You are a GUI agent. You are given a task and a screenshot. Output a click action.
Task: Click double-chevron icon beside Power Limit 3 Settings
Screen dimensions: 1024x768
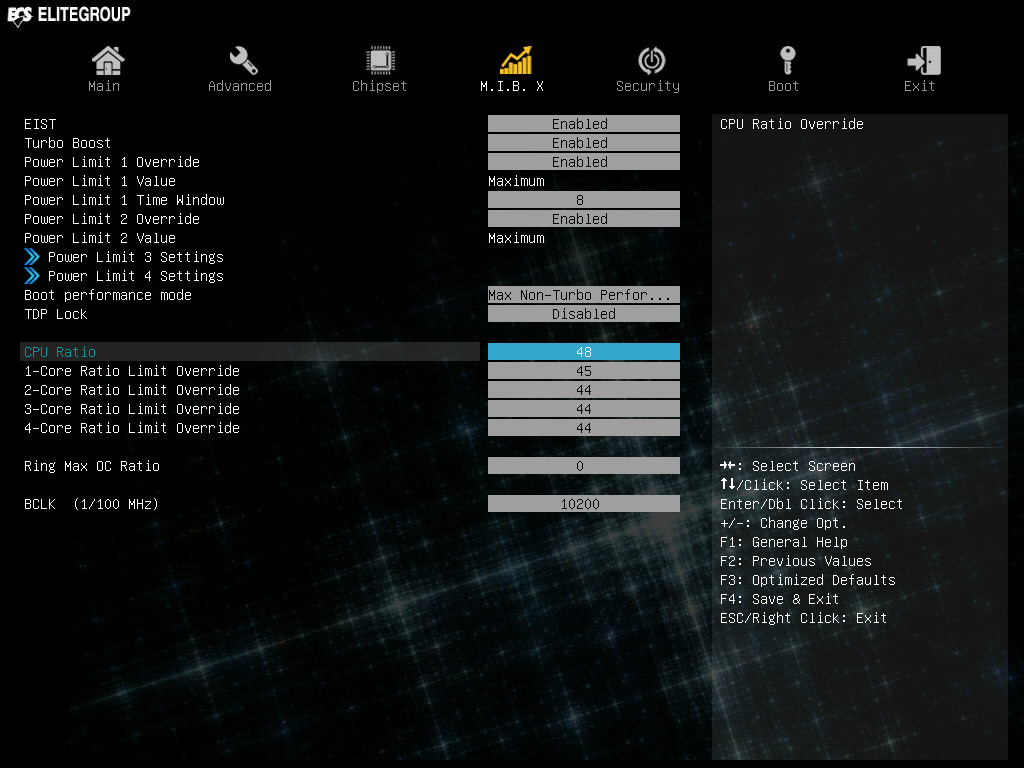(x=32, y=257)
